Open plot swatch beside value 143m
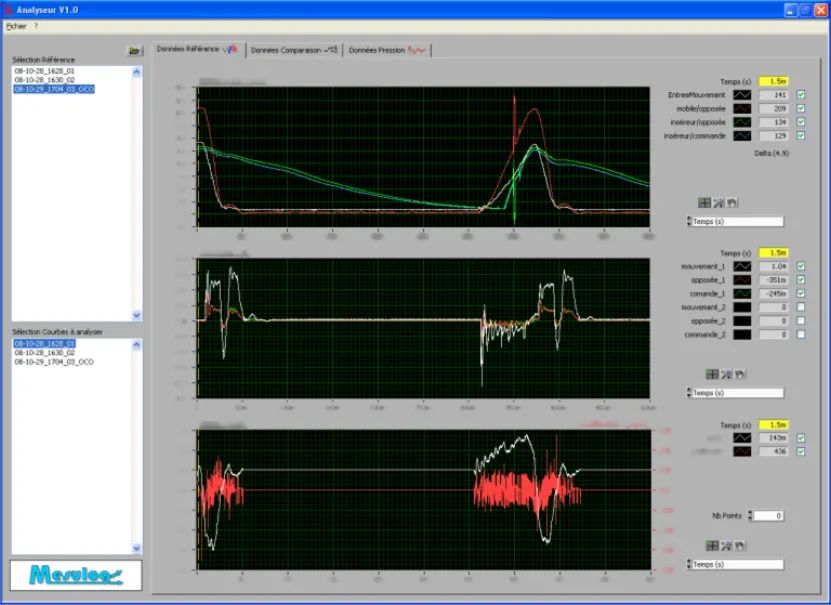The height and width of the screenshot is (605, 831). 742,438
